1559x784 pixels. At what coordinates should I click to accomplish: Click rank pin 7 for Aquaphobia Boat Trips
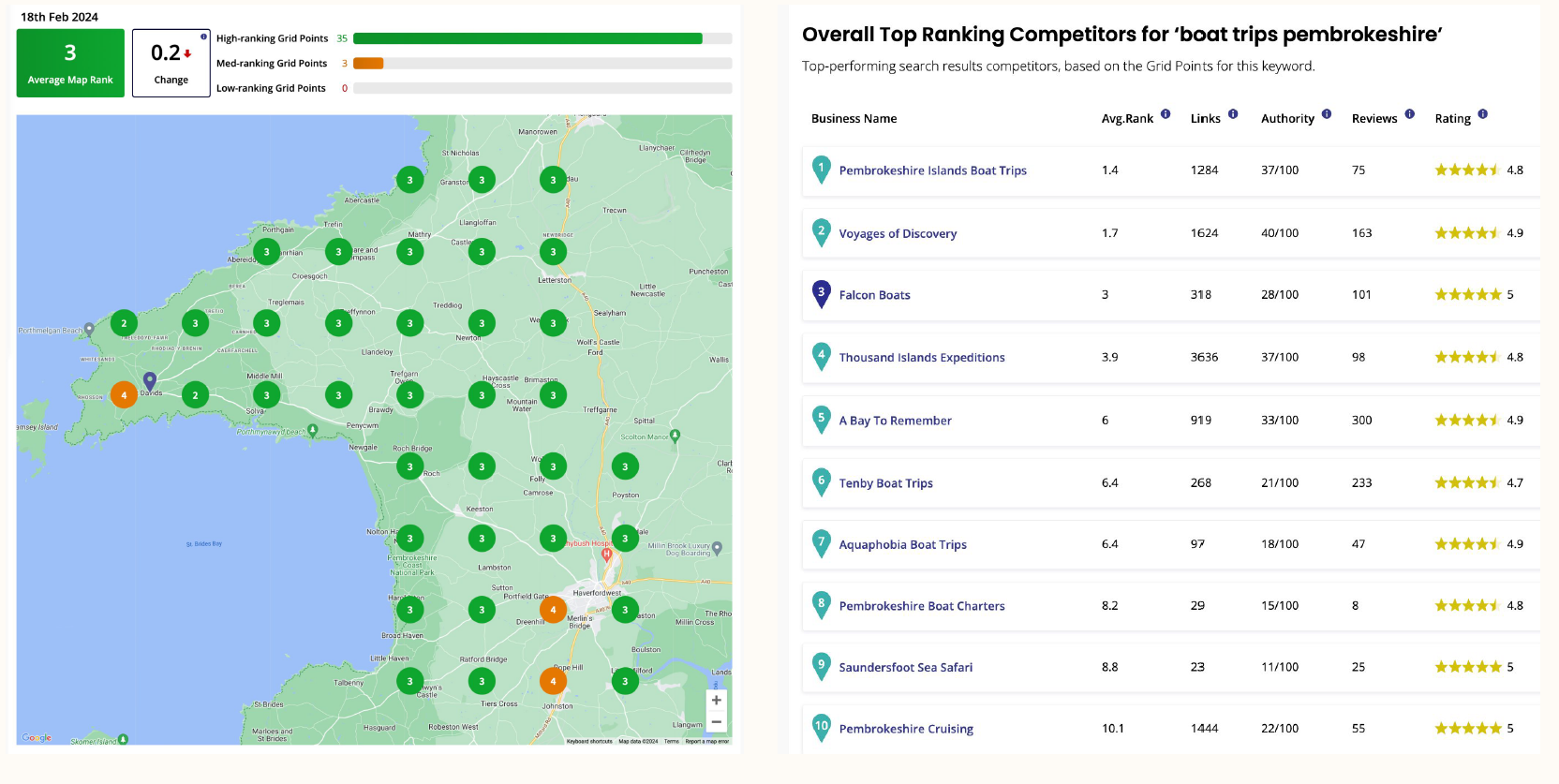(x=822, y=543)
